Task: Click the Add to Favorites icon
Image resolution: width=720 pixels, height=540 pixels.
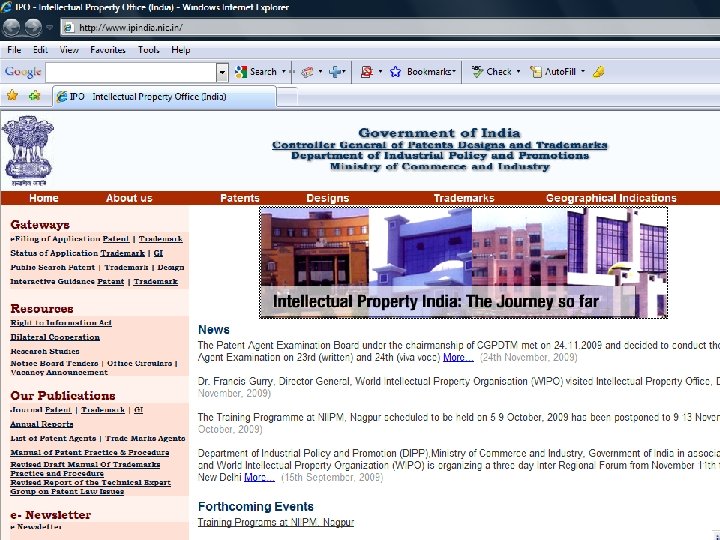Action: 34,96
